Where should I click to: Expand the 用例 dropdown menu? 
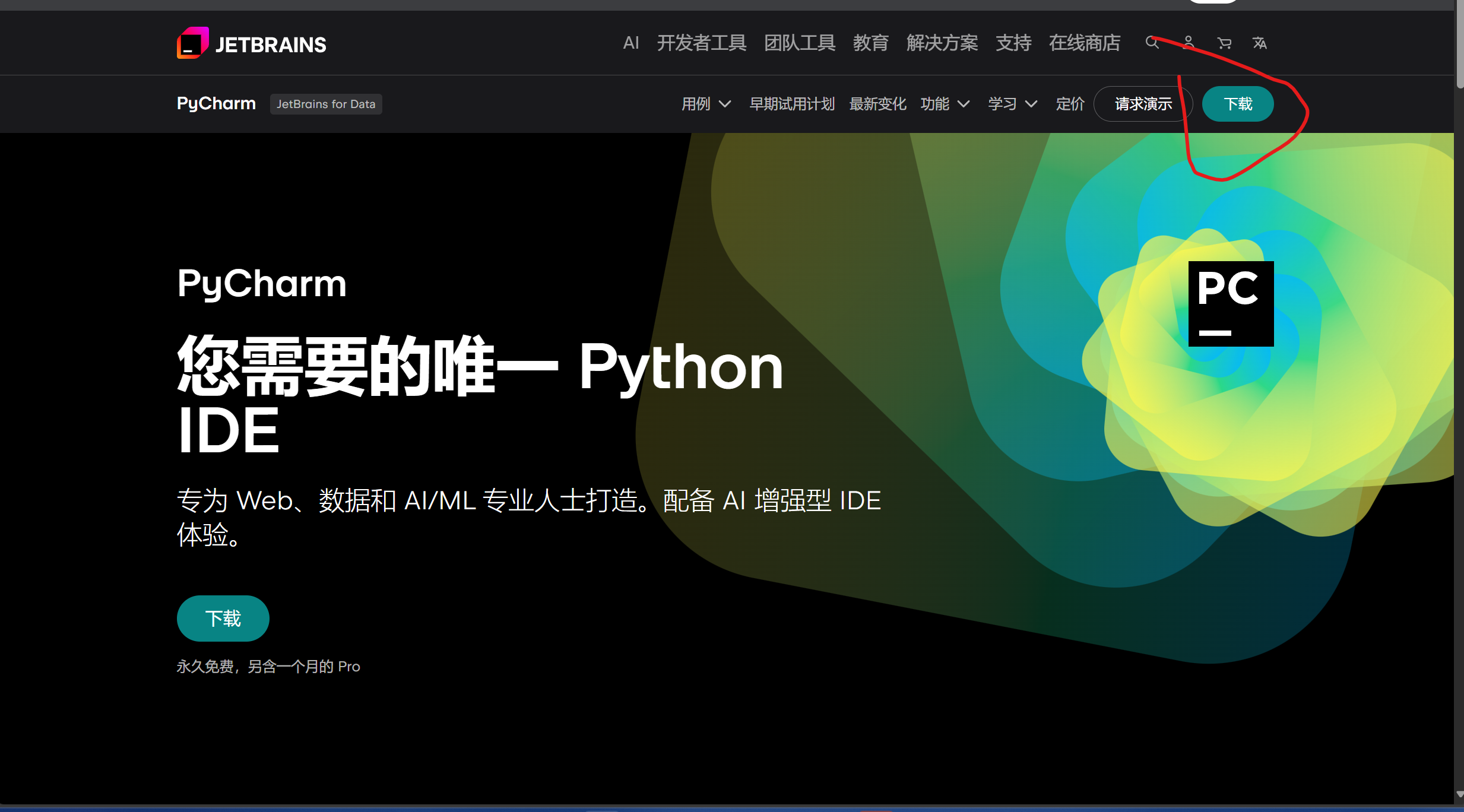[x=705, y=104]
